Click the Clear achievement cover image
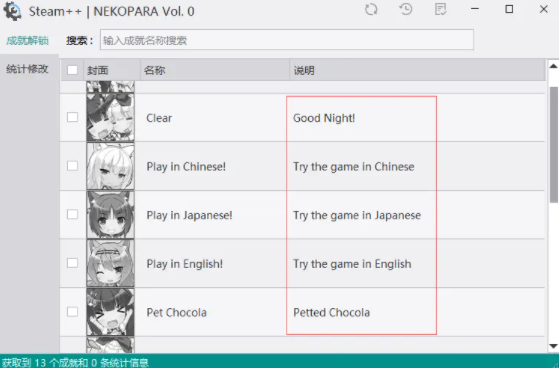Screen dimensions: 559x368 (x=111, y=117)
